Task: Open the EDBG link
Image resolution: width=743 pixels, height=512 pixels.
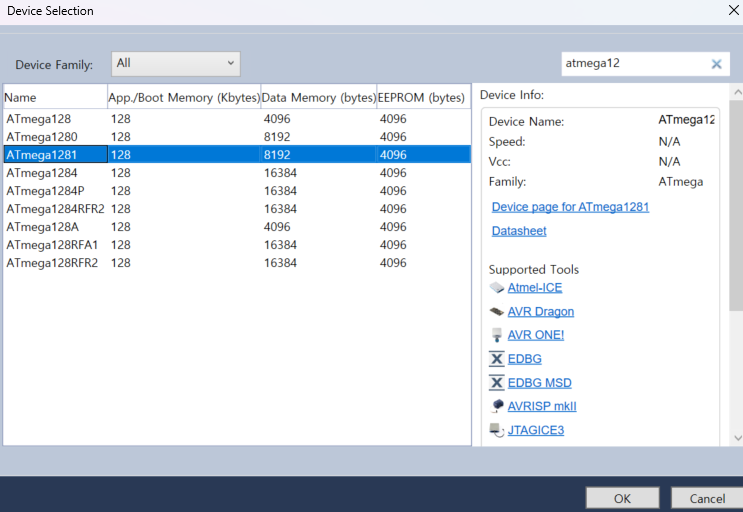Action: [524, 359]
